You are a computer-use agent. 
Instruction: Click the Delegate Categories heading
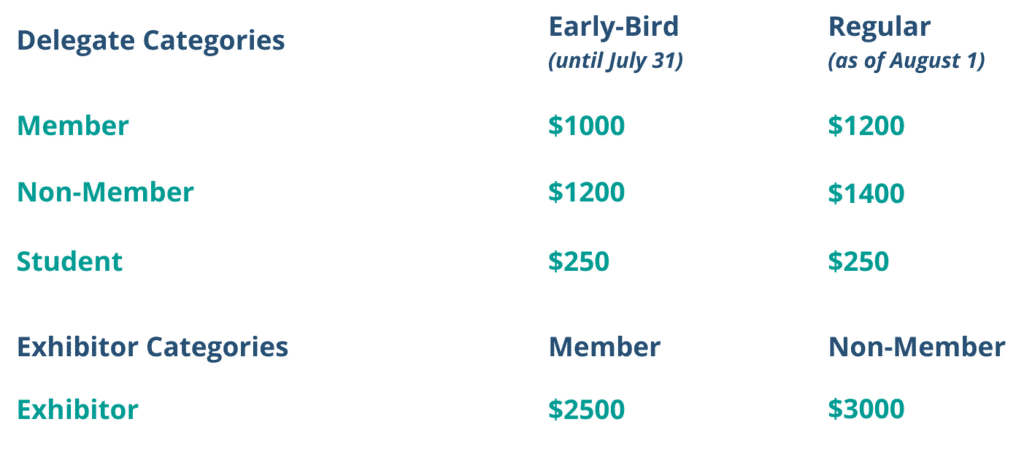click(x=151, y=41)
